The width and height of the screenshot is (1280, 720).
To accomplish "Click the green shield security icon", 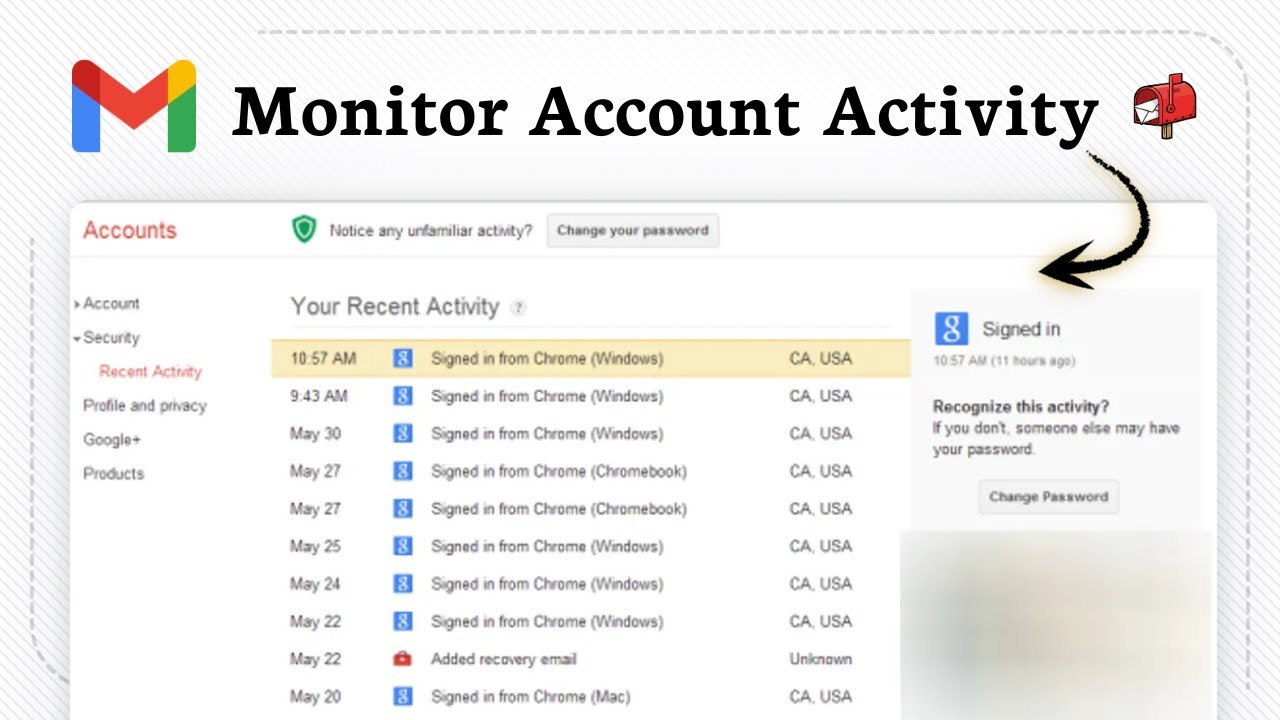I will point(304,230).
